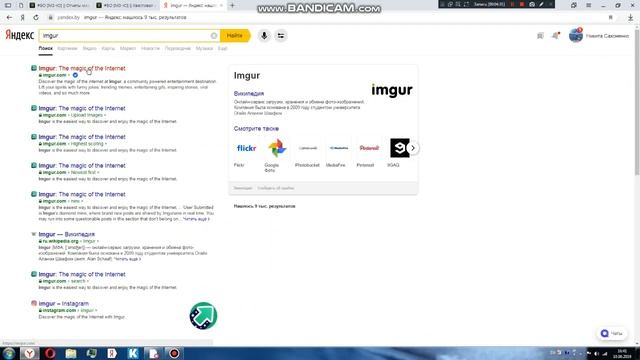Open the Чаты chat button
The image size is (640, 360).
(612, 333)
